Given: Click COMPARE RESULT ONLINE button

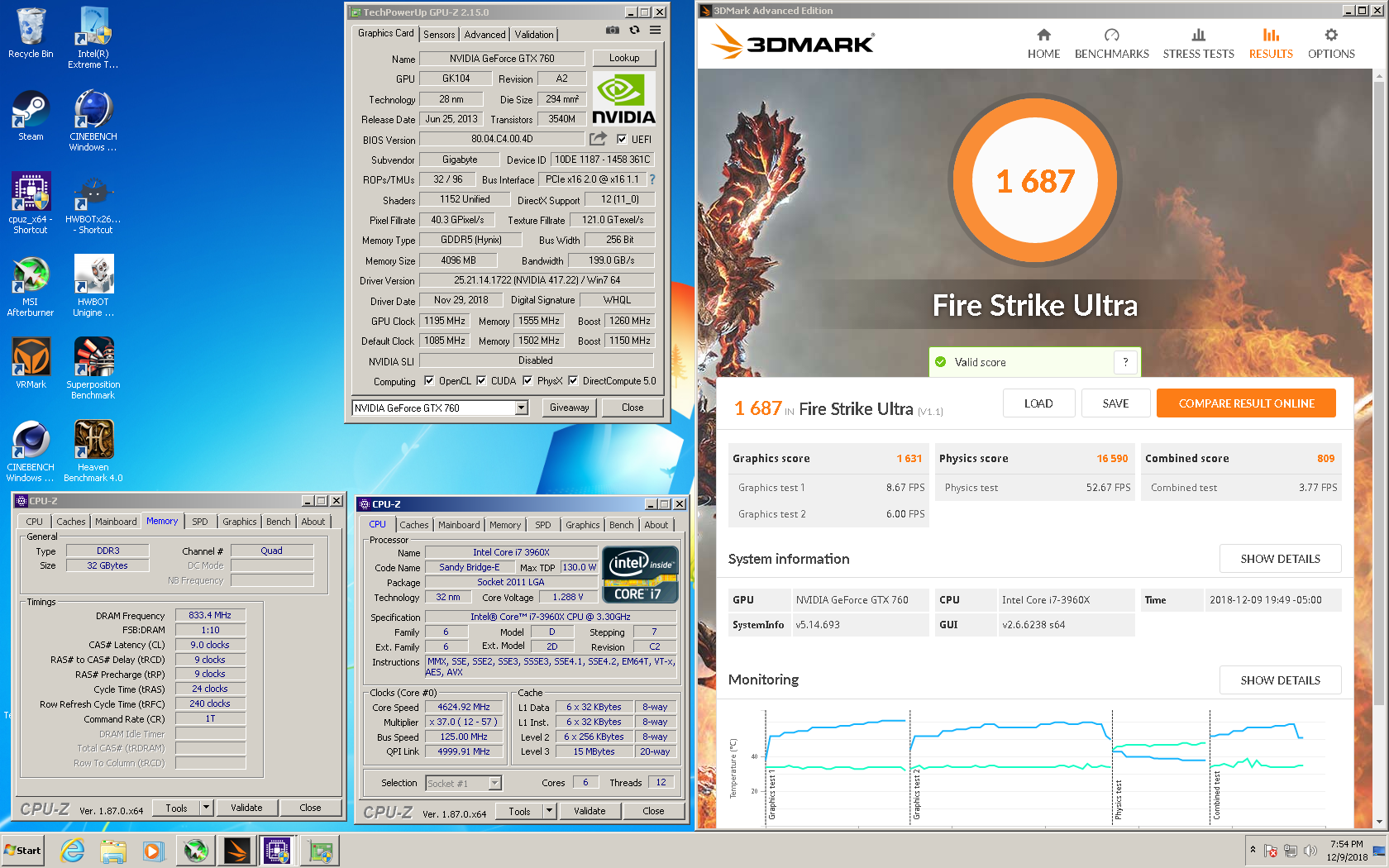Looking at the screenshot, I should tap(1246, 403).
